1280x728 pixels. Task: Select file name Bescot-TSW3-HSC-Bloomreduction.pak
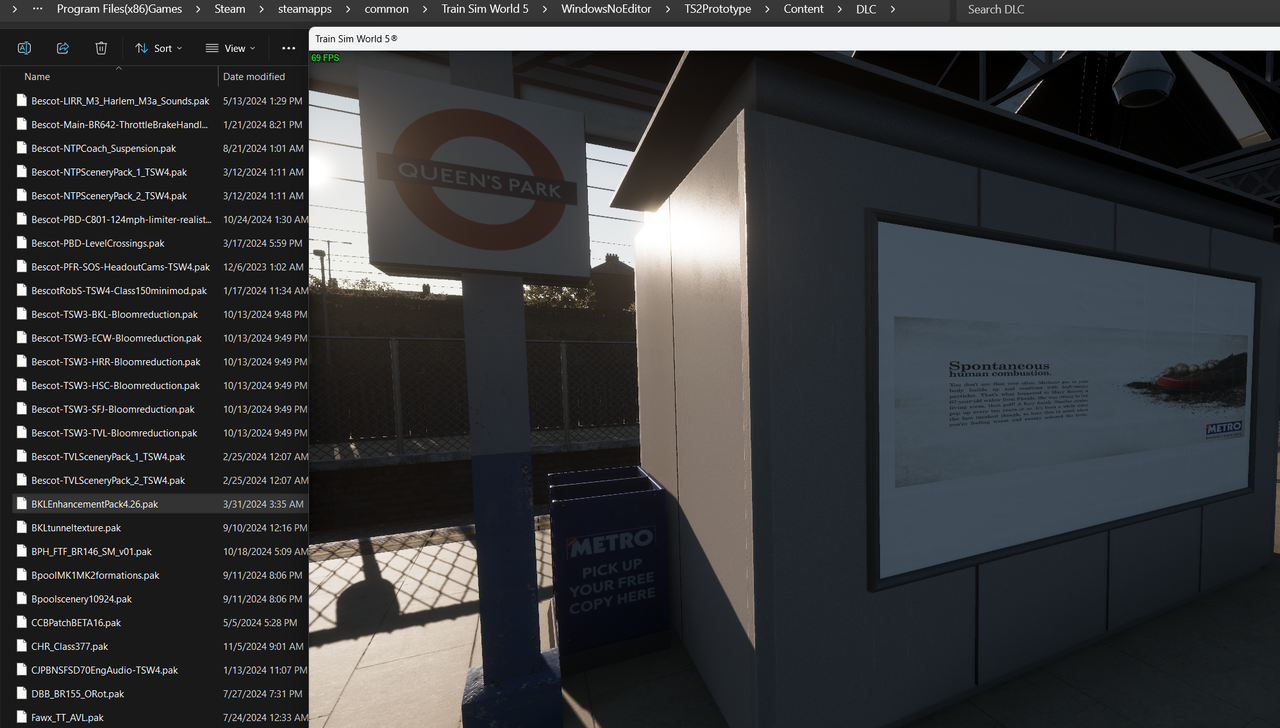115,386
